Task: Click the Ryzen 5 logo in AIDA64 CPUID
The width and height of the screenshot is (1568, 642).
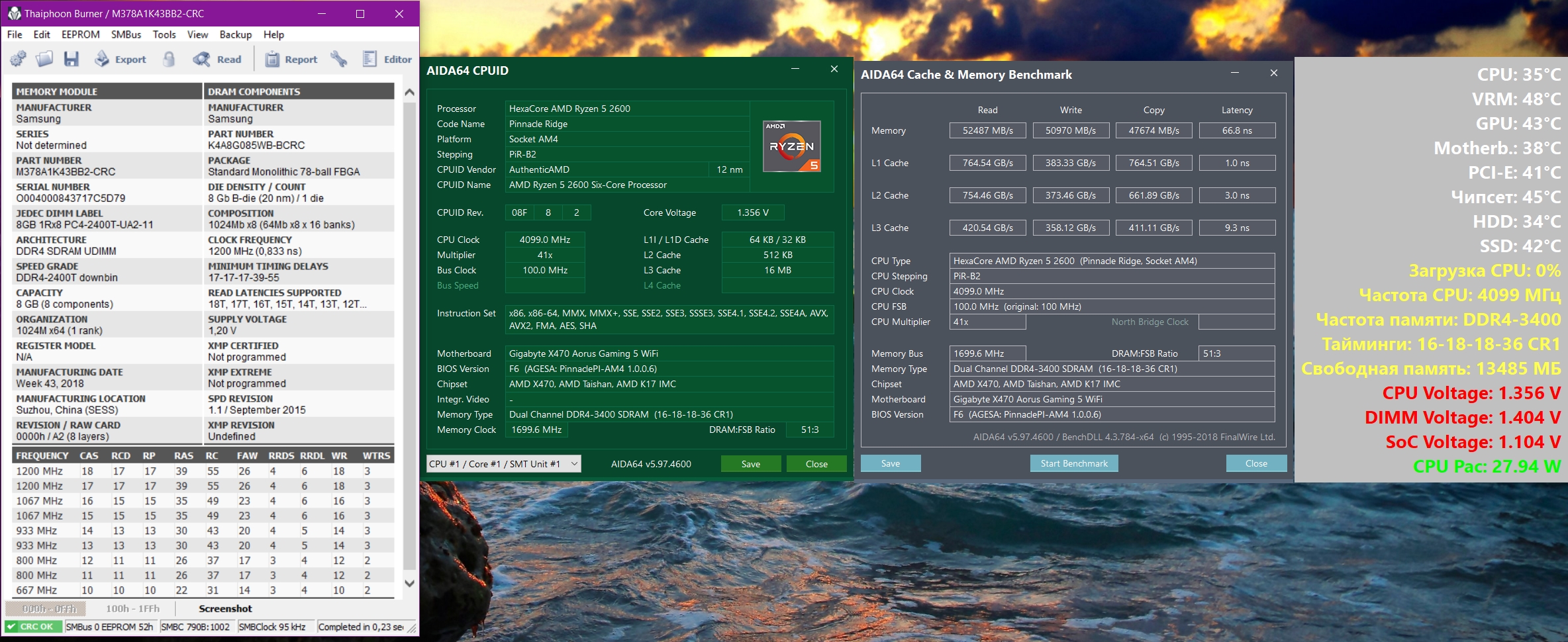Action: pos(792,146)
